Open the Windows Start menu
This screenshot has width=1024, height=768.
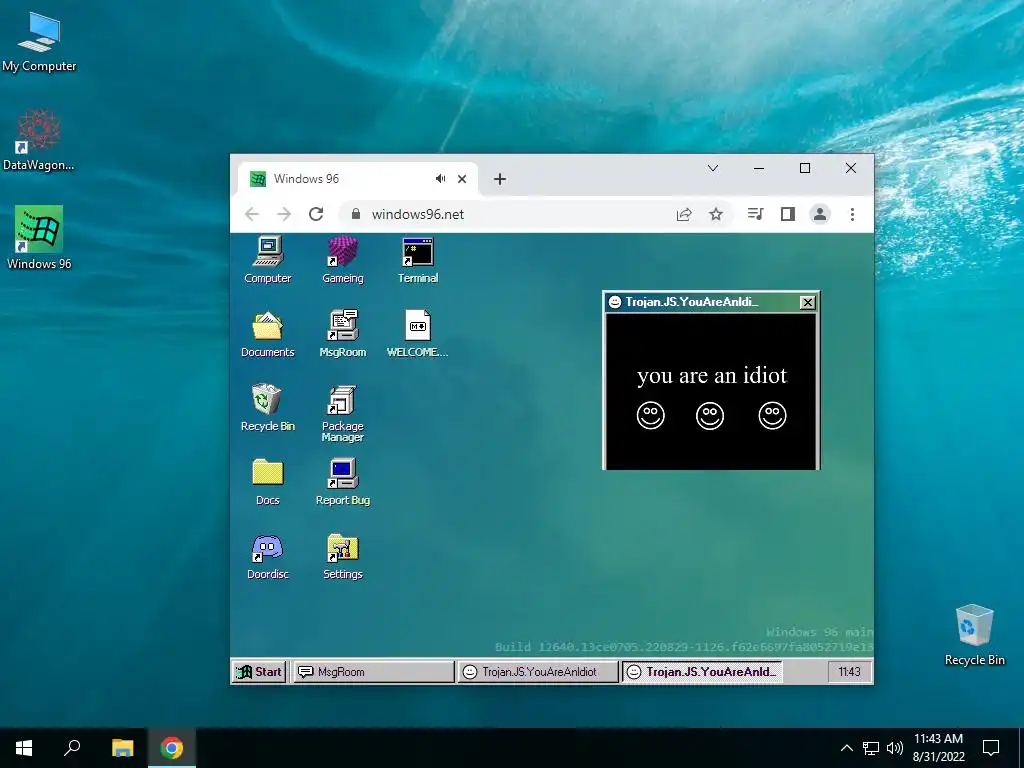[x=24, y=748]
